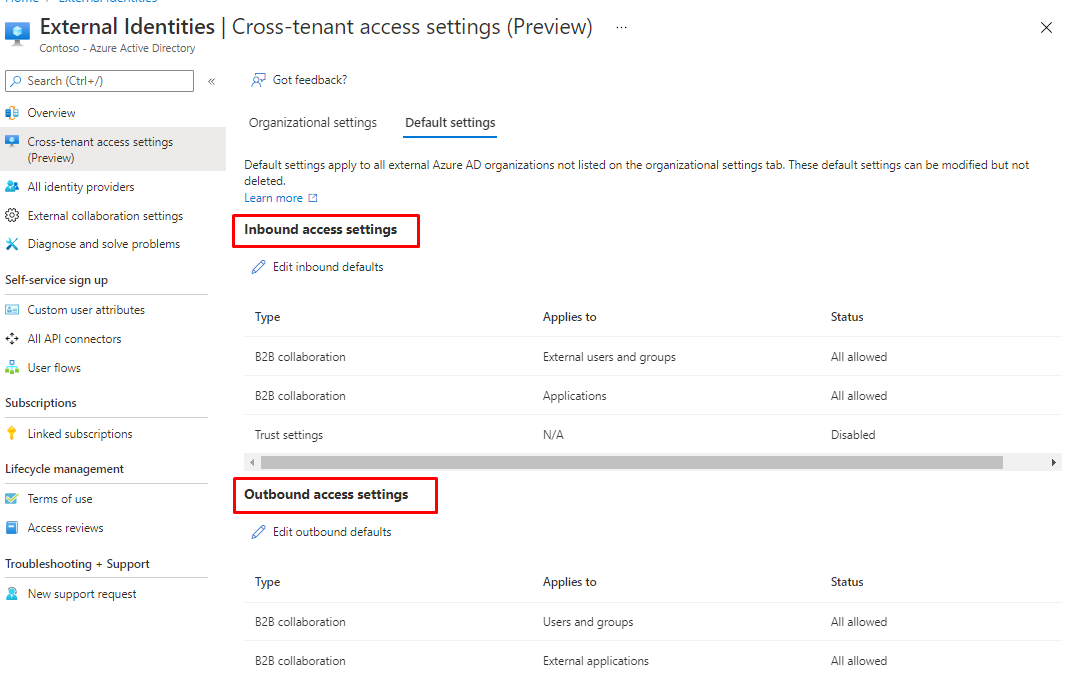Click Got feedback? button

(x=299, y=80)
